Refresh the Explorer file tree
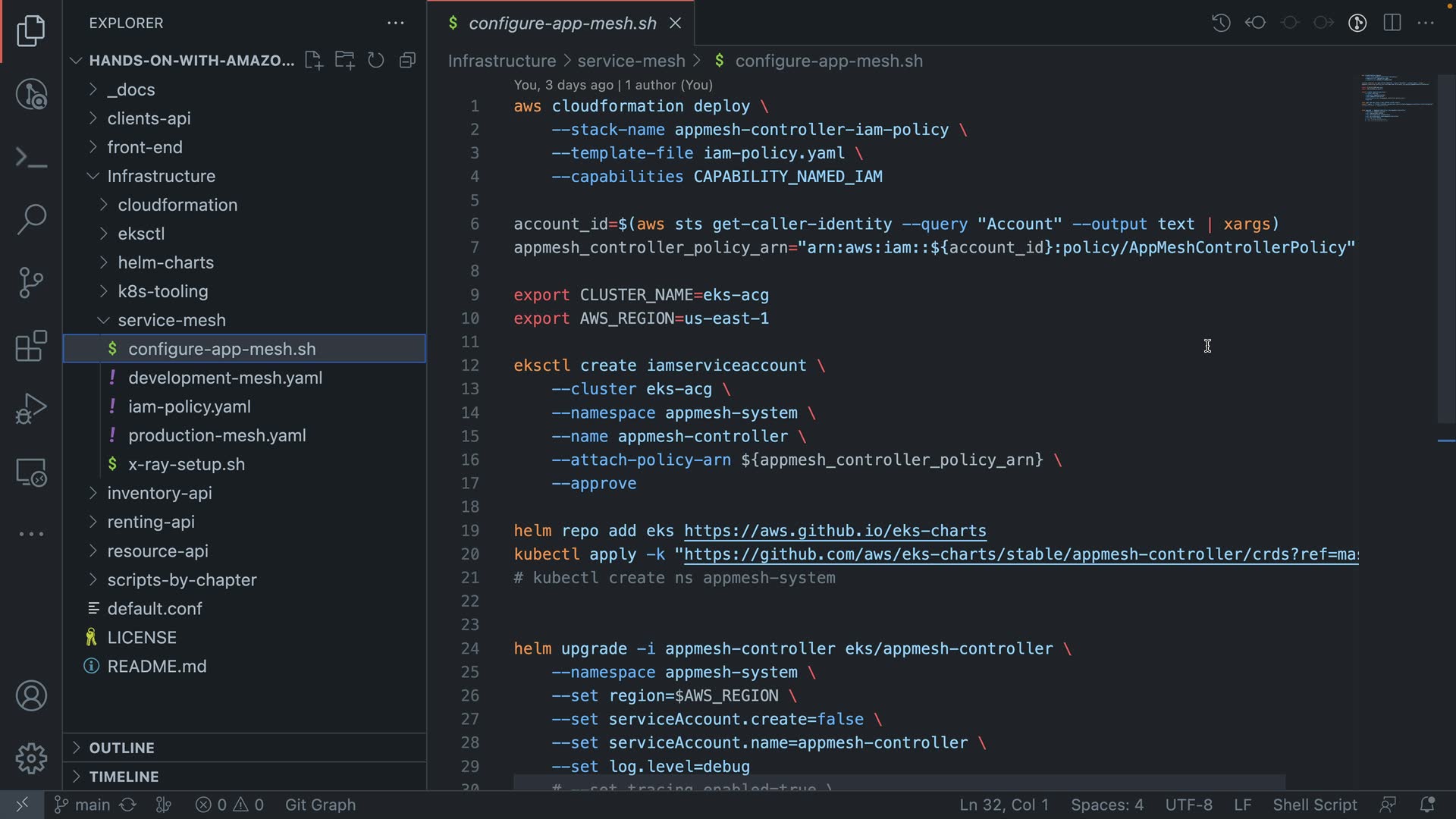1456x819 pixels. click(376, 61)
